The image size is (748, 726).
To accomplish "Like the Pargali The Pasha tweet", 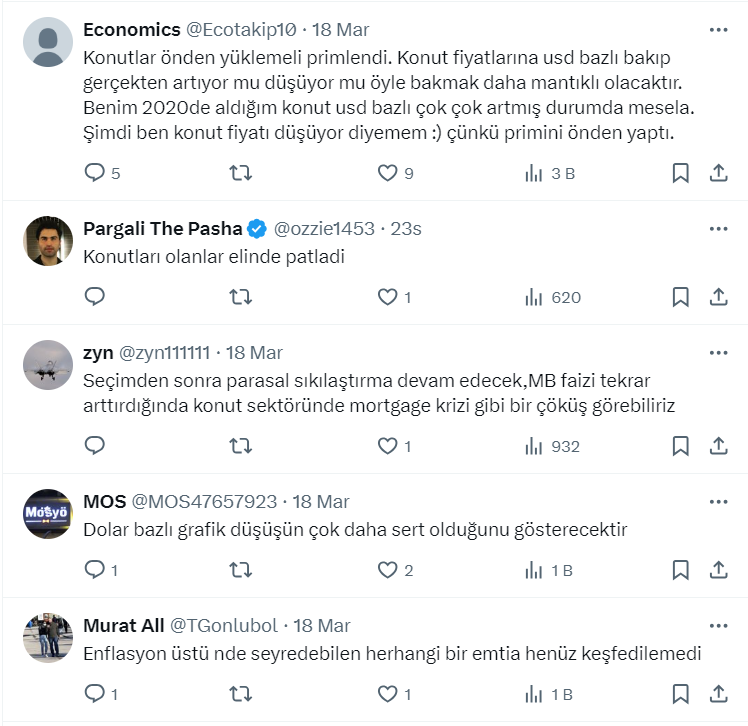I will tap(387, 297).
